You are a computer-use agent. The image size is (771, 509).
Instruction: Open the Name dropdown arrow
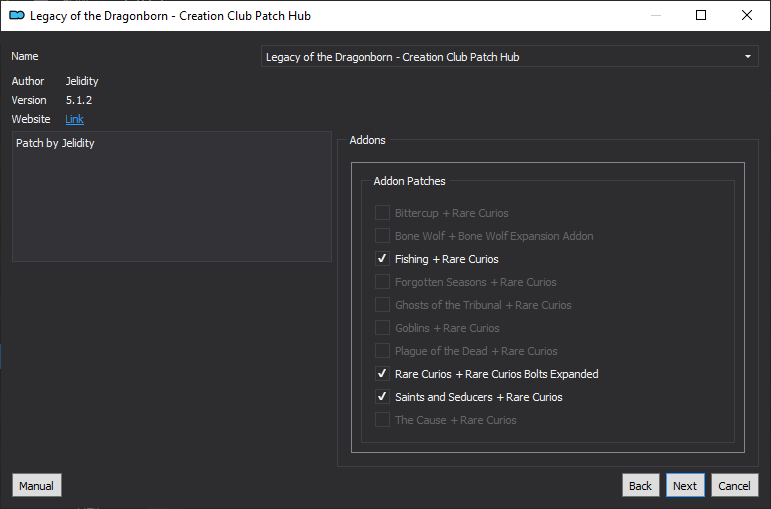click(747, 57)
